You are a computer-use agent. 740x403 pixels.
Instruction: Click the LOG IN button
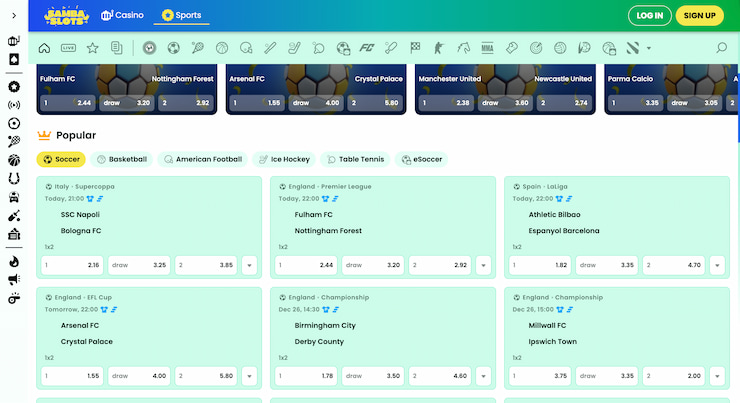point(649,16)
